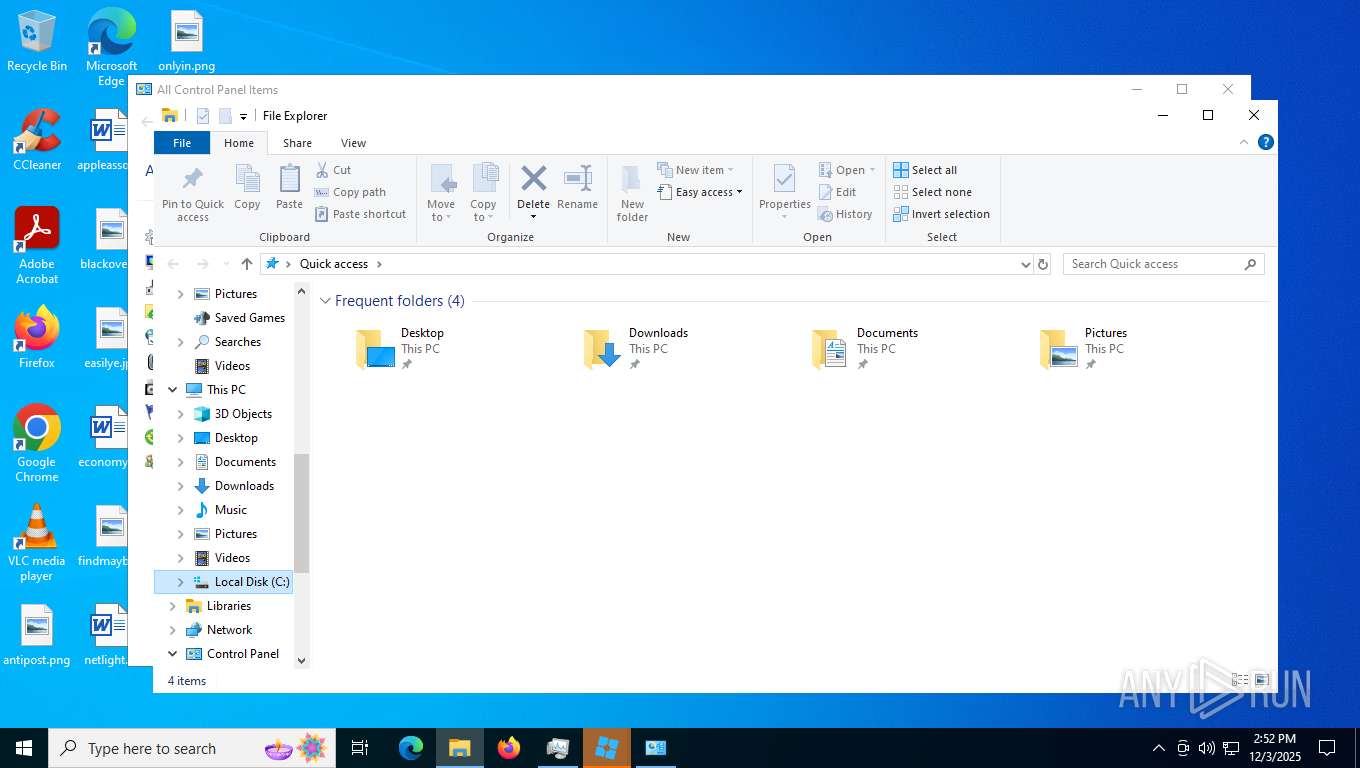This screenshot has height=768, width=1360.
Task: Click Select all in ribbon
Action: [925, 170]
